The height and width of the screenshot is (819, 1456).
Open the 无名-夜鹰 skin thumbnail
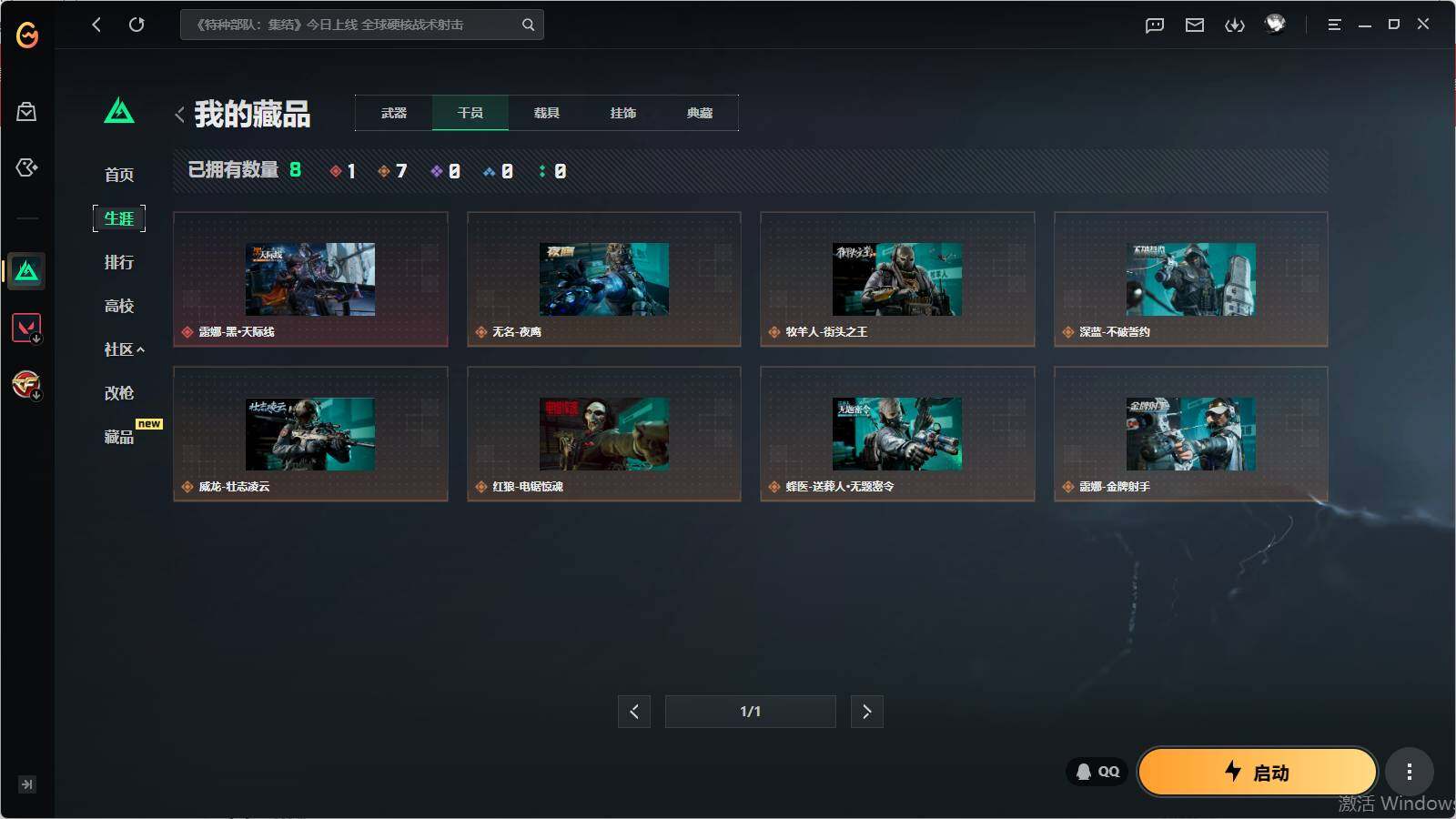[604, 279]
